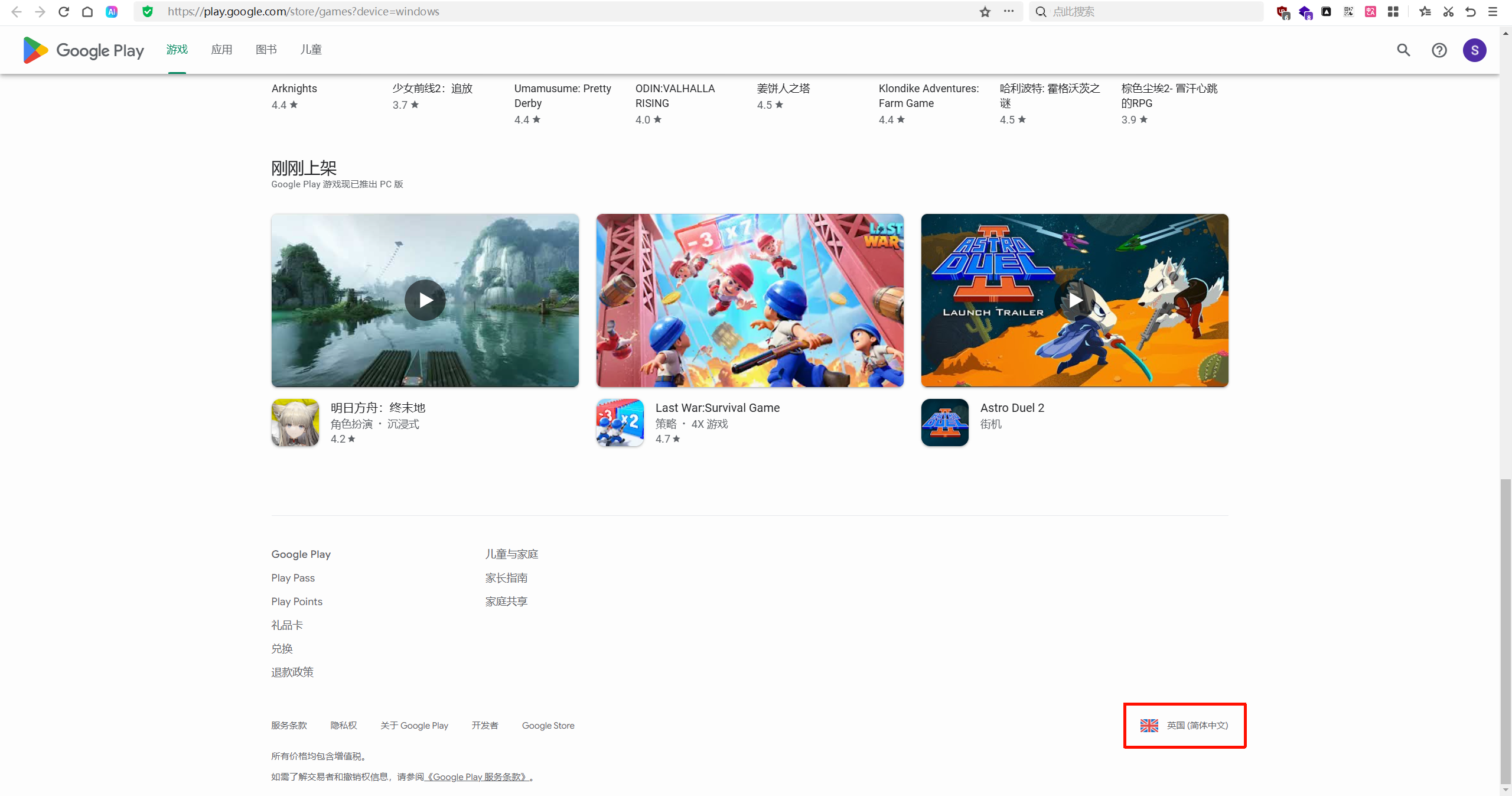Click the Last War app icon
The height and width of the screenshot is (796, 1512).
[620, 423]
